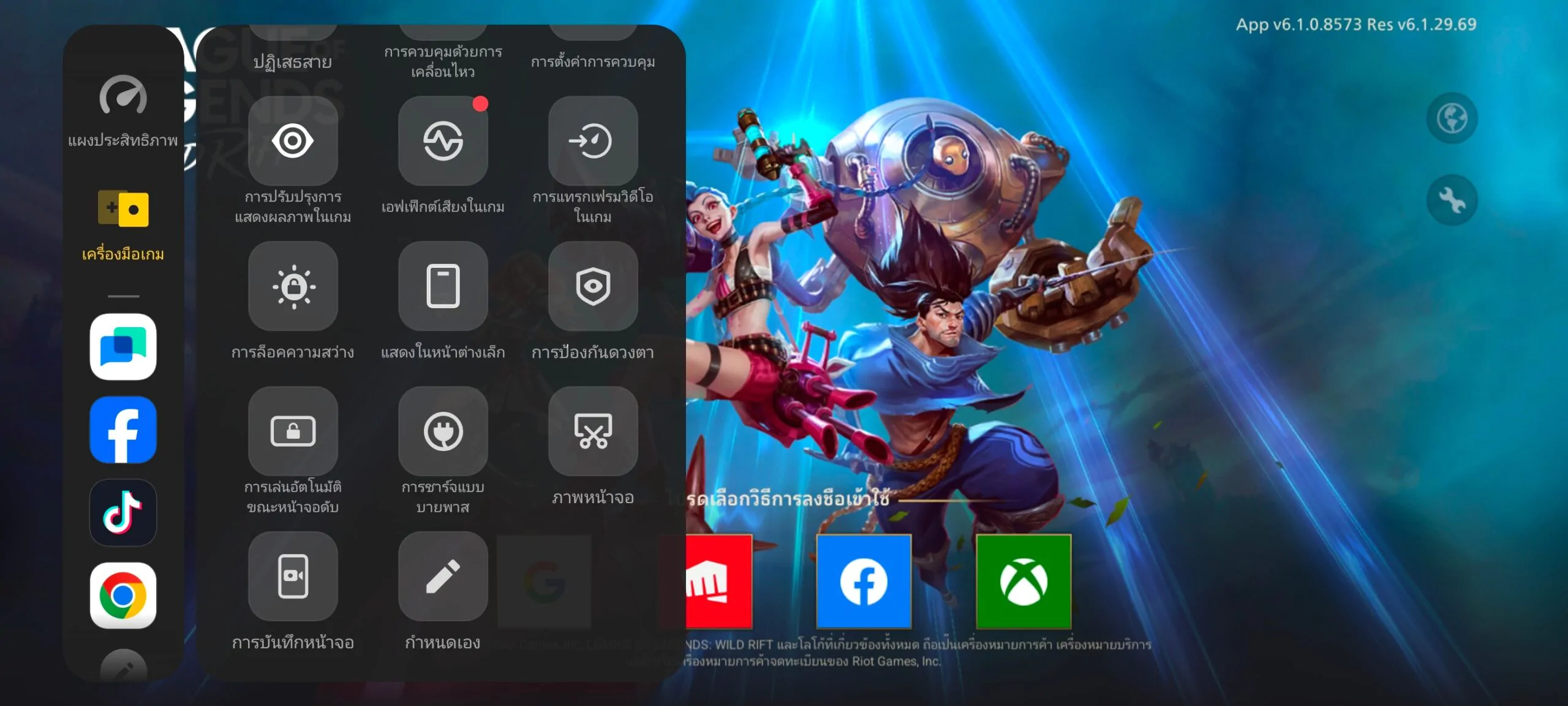Take a screenshot (ภาพหน้าจอ)

pos(593,431)
